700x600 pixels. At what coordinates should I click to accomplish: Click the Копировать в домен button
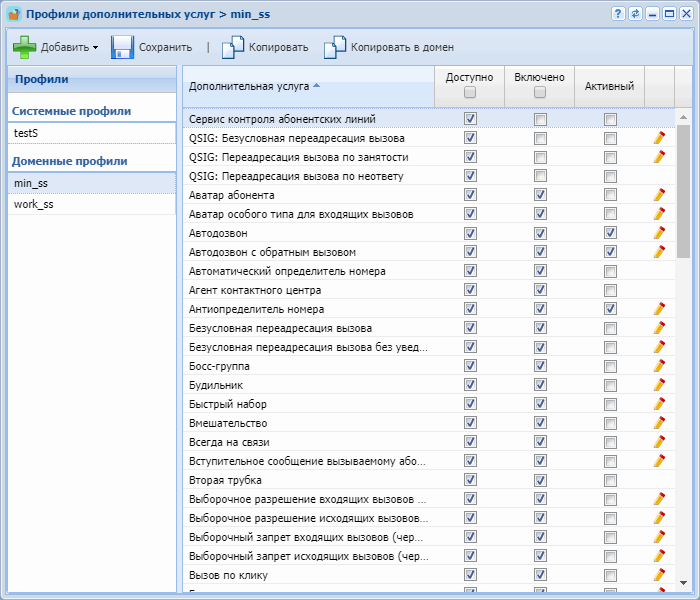[401, 47]
